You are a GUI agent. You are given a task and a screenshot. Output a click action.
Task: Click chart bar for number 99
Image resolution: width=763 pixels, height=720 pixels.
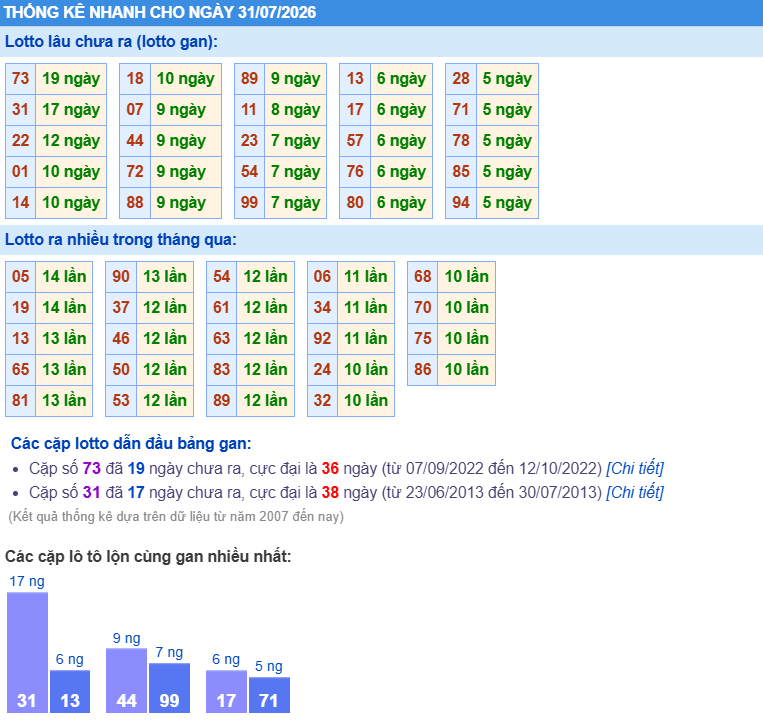(169, 688)
